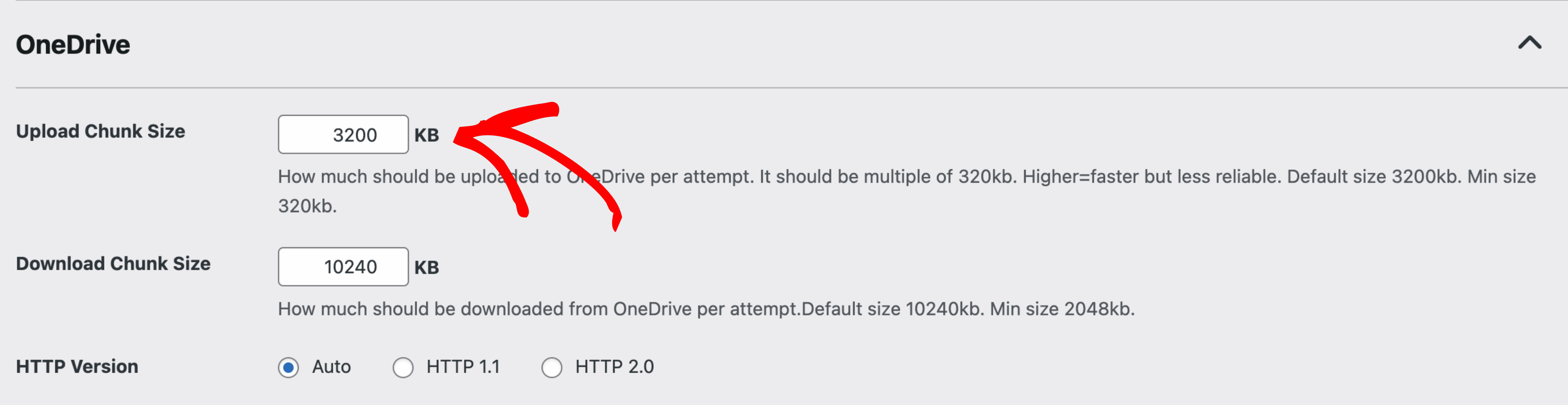Select the HTTP 1.1 radio button
Screen dimensions: 1568x405
tap(403, 367)
